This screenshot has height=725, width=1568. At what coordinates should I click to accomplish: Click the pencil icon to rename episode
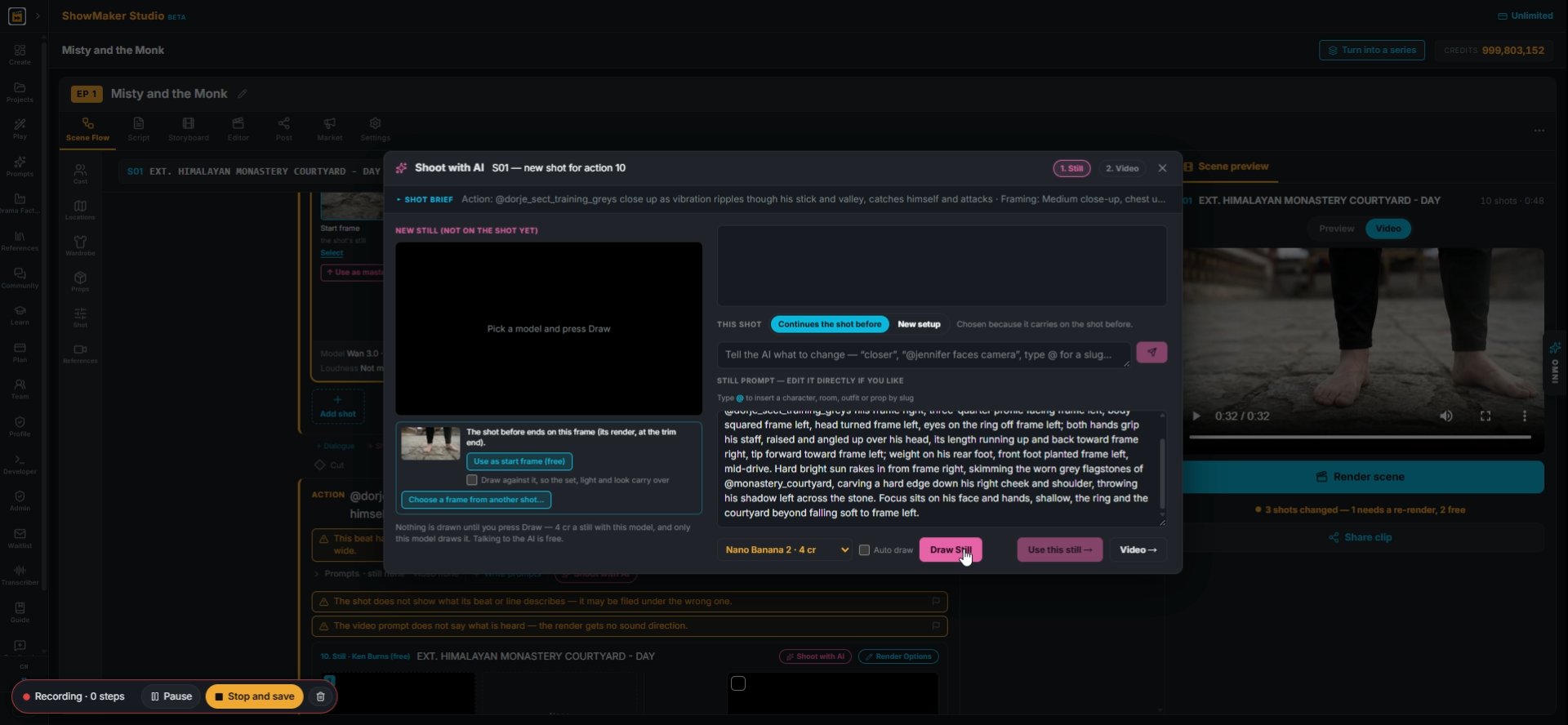(x=243, y=94)
